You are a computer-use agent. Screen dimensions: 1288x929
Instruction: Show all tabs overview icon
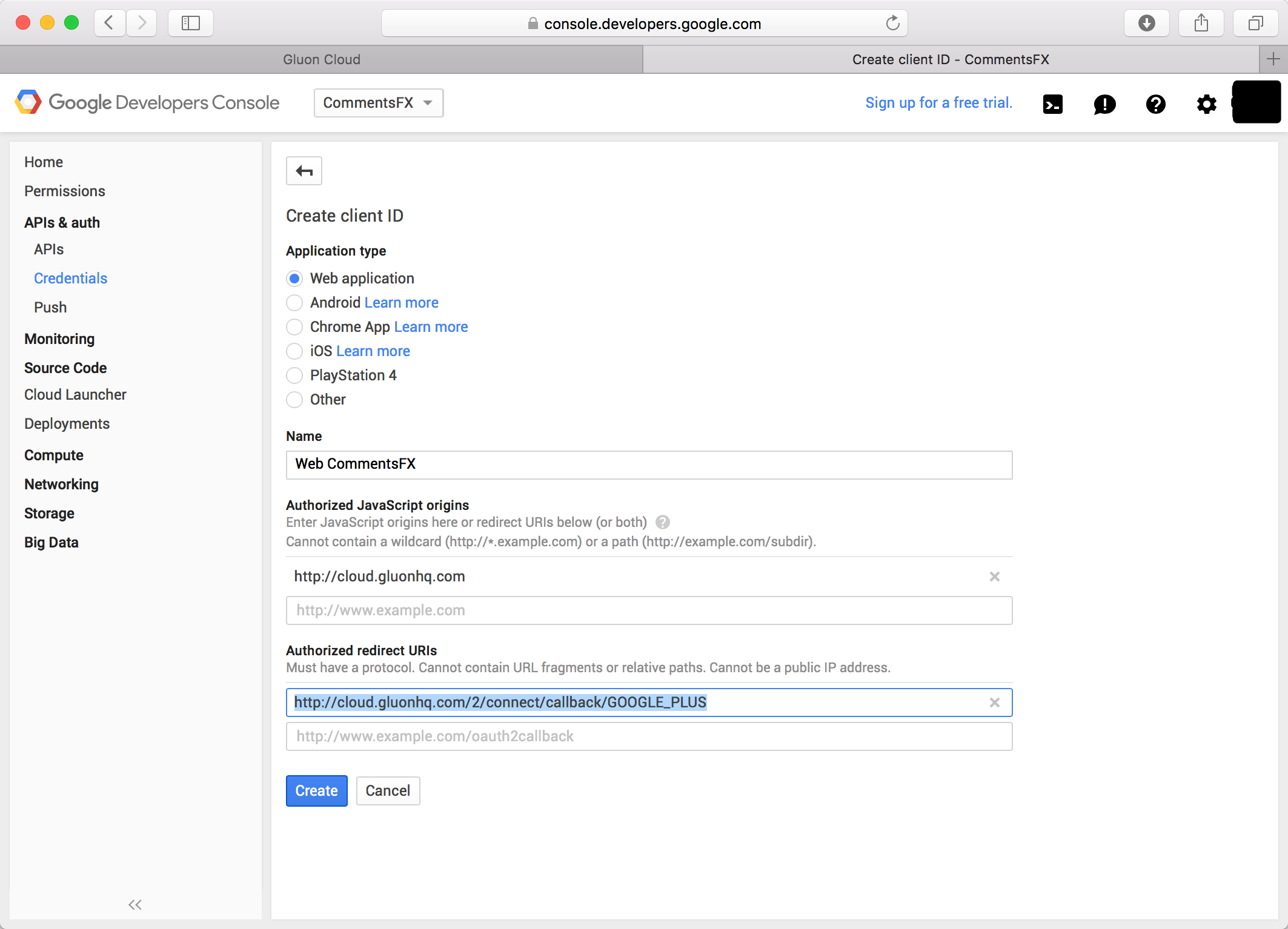(1255, 23)
